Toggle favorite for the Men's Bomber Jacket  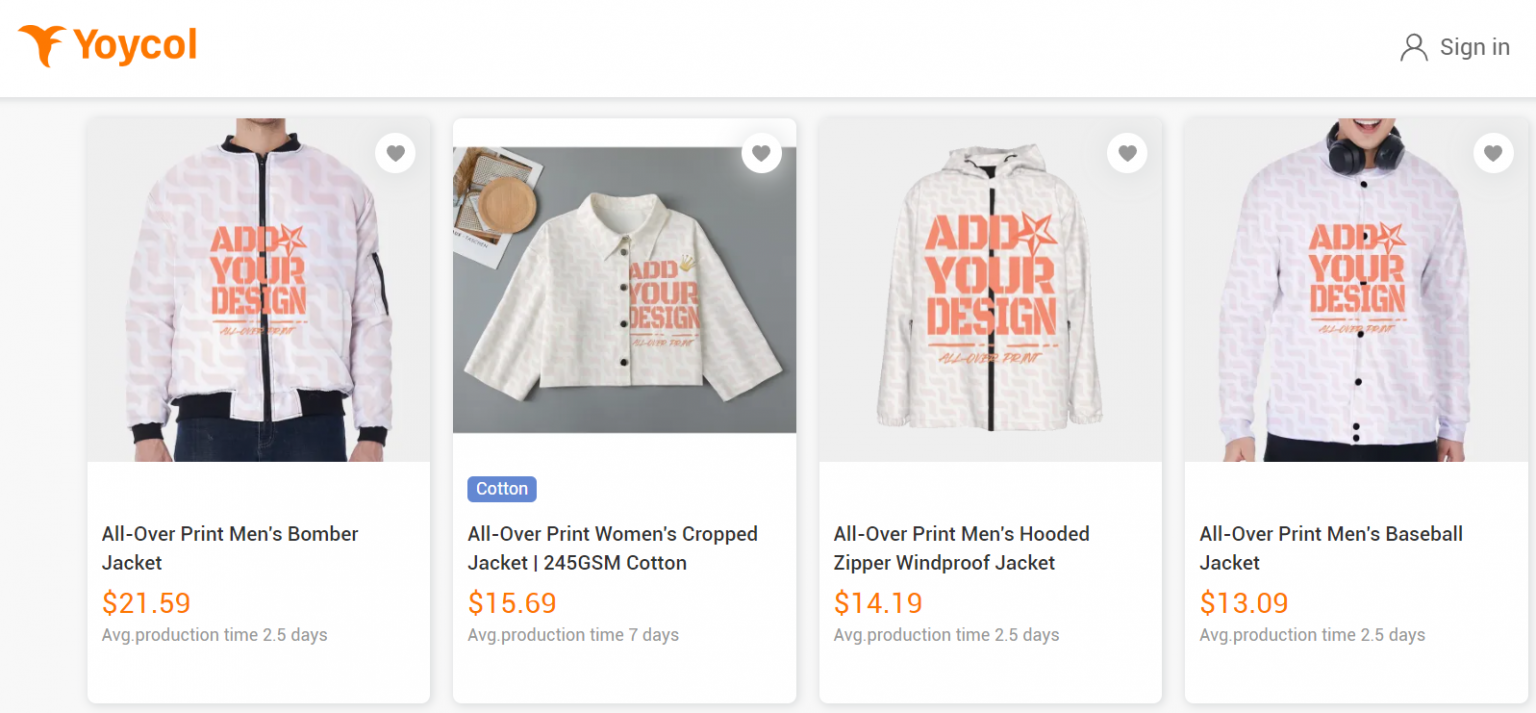tap(395, 152)
